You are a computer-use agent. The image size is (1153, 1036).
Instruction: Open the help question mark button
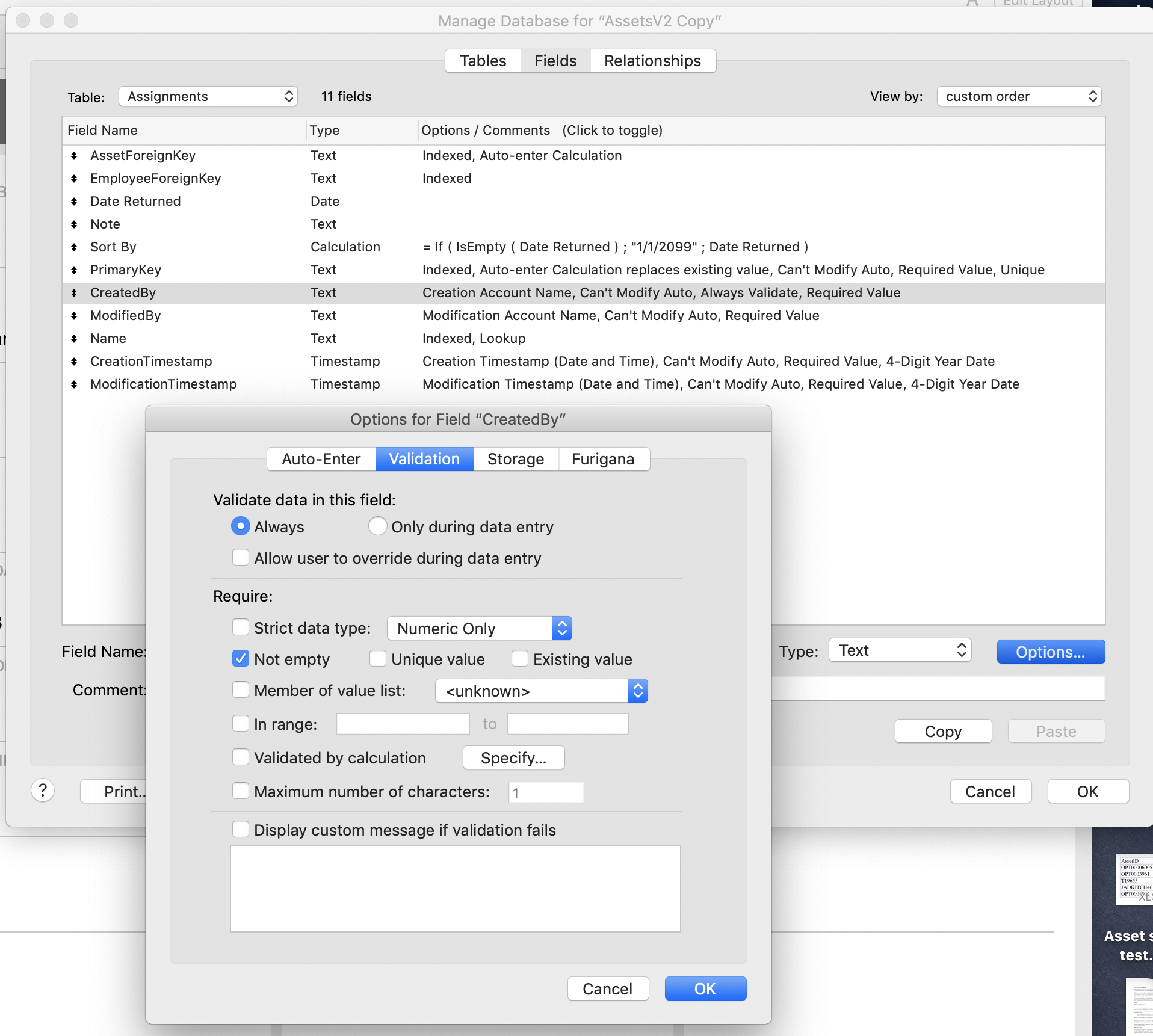(x=43, y=791)
